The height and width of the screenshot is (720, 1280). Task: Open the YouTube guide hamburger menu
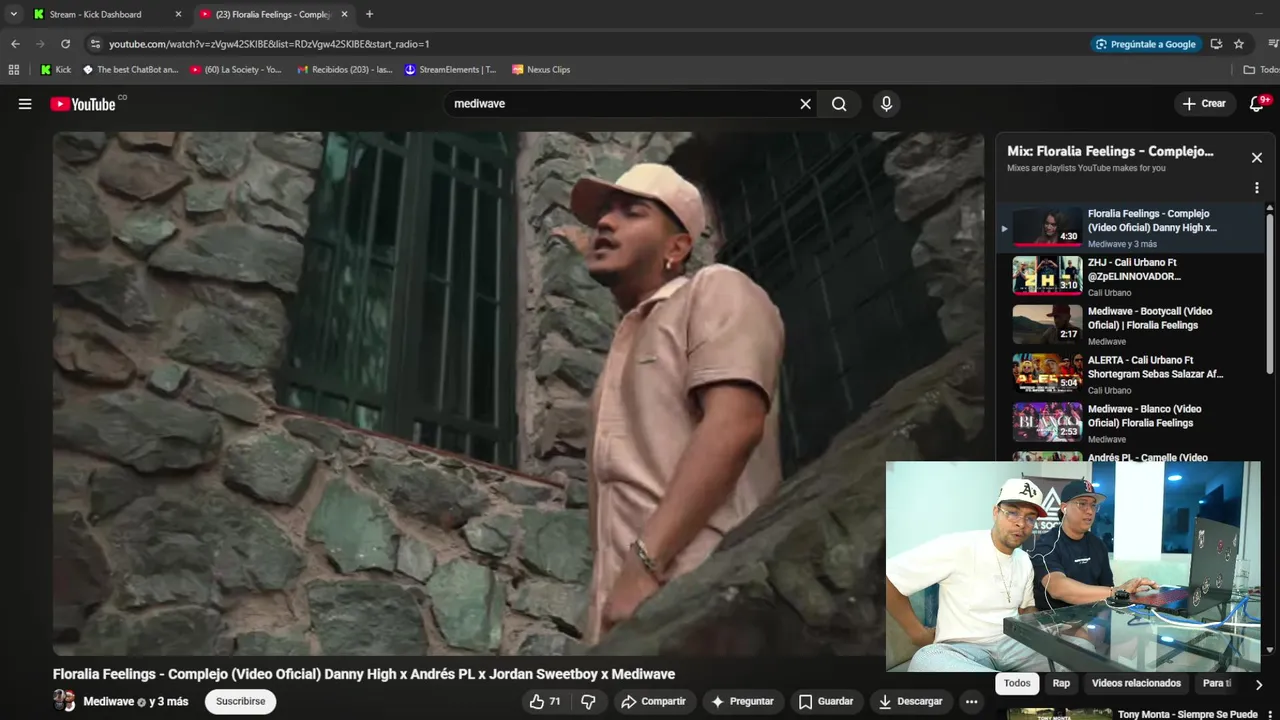25,104
